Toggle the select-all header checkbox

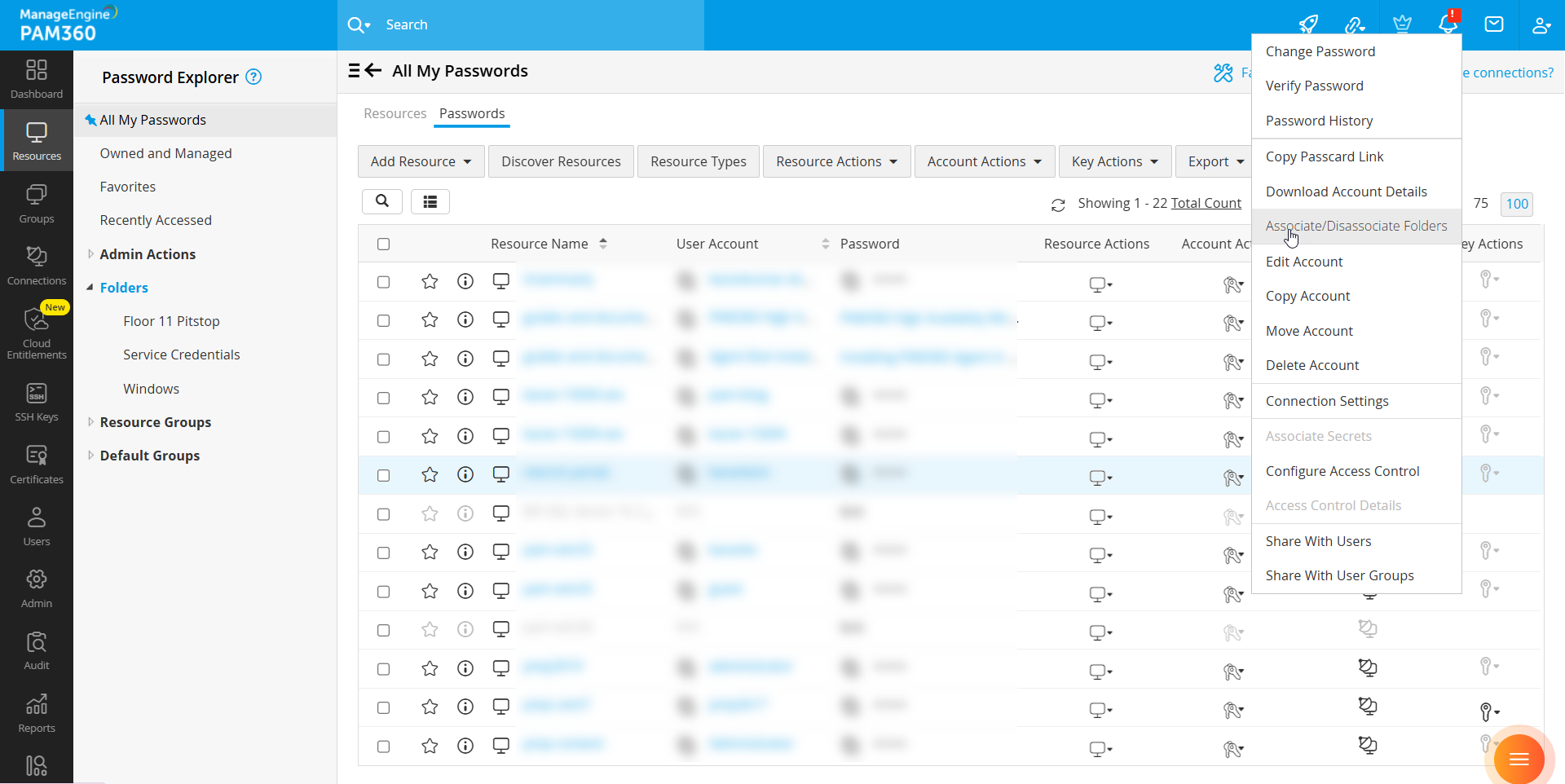pyautogui.click(x=384, y=244)
